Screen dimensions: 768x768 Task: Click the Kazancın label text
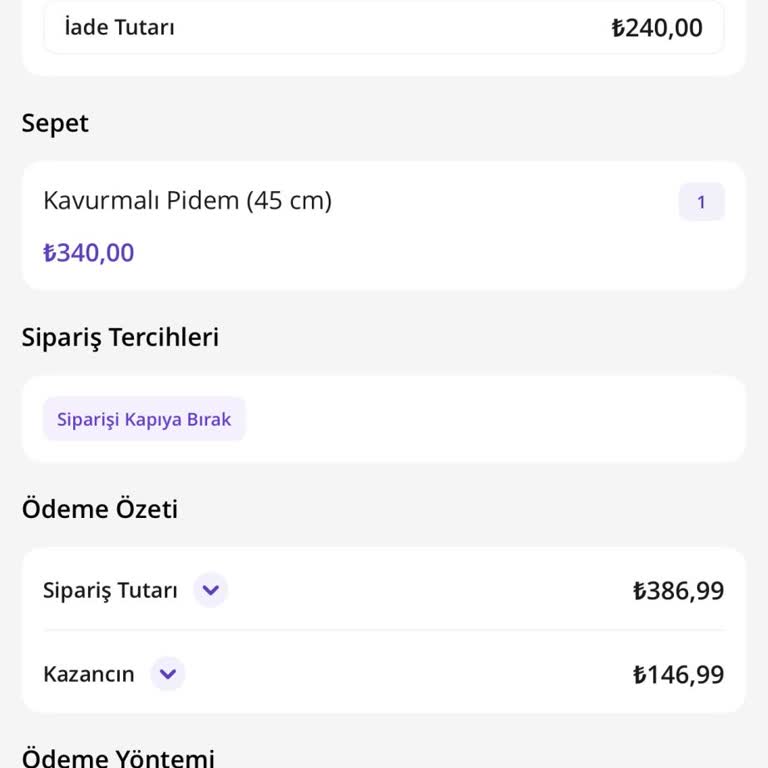(89, 674)
